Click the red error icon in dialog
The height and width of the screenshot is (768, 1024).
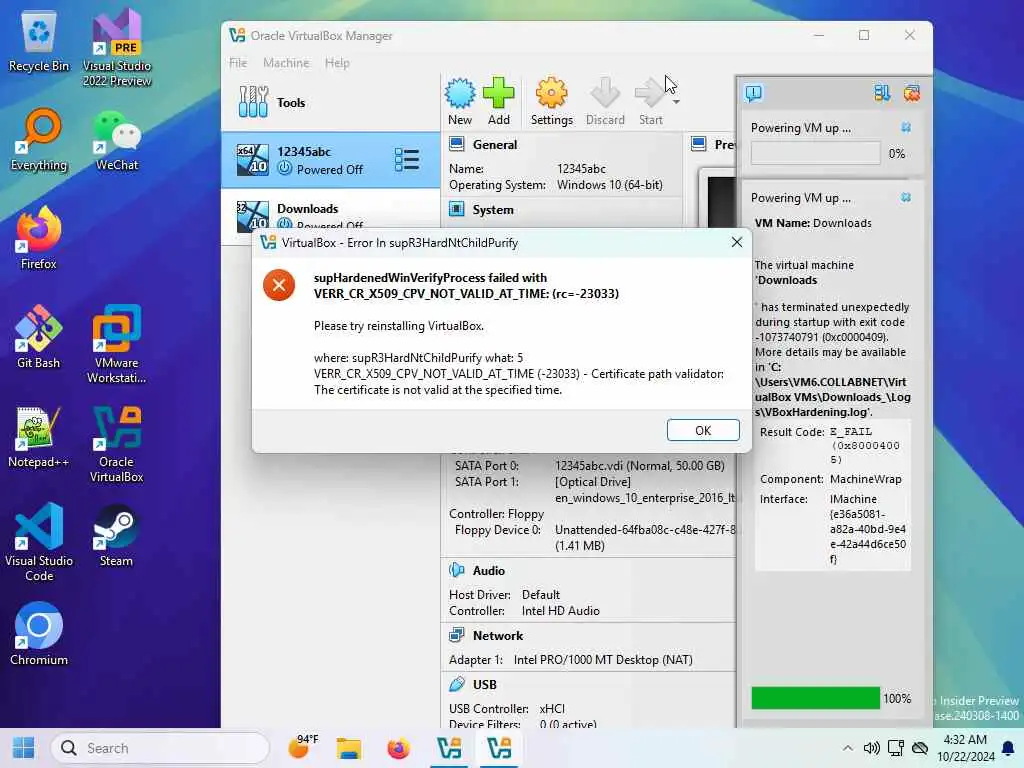[x=279, y=285]
